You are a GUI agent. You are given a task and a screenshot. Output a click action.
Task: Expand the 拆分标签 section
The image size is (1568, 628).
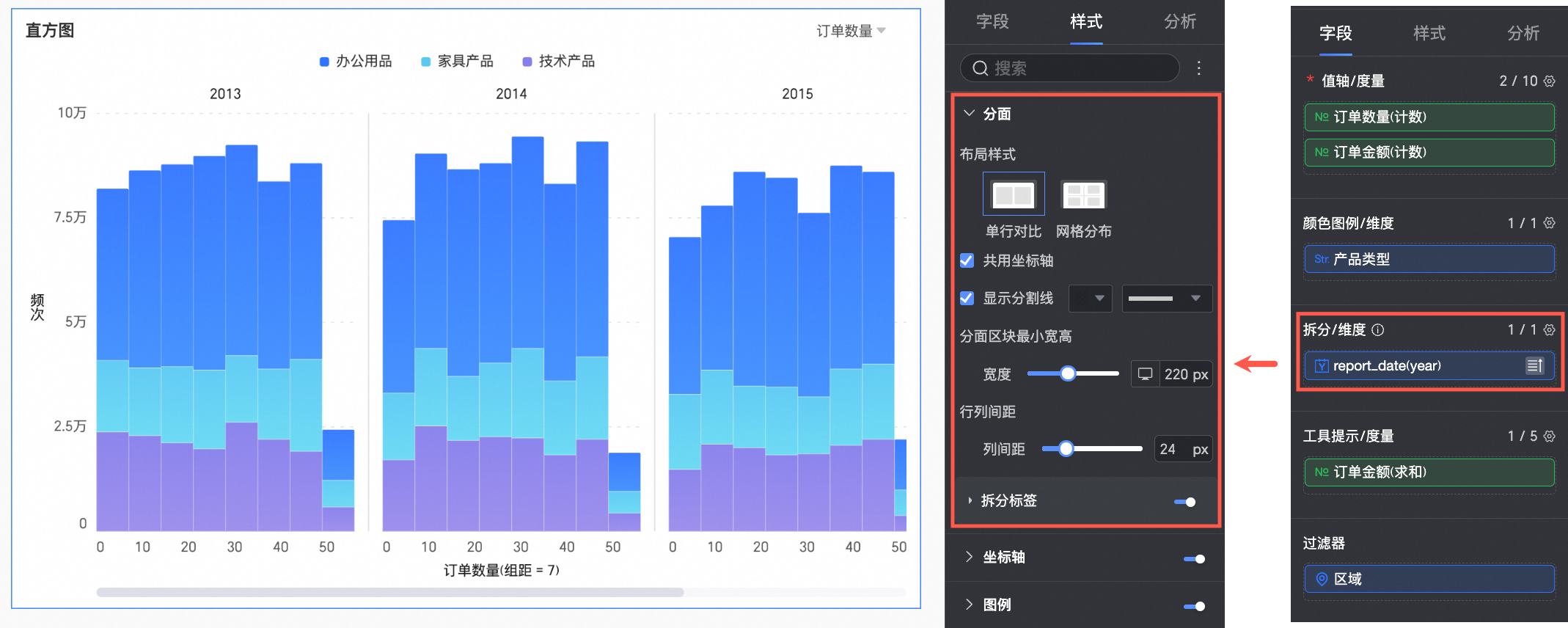(x=970, y=500)
